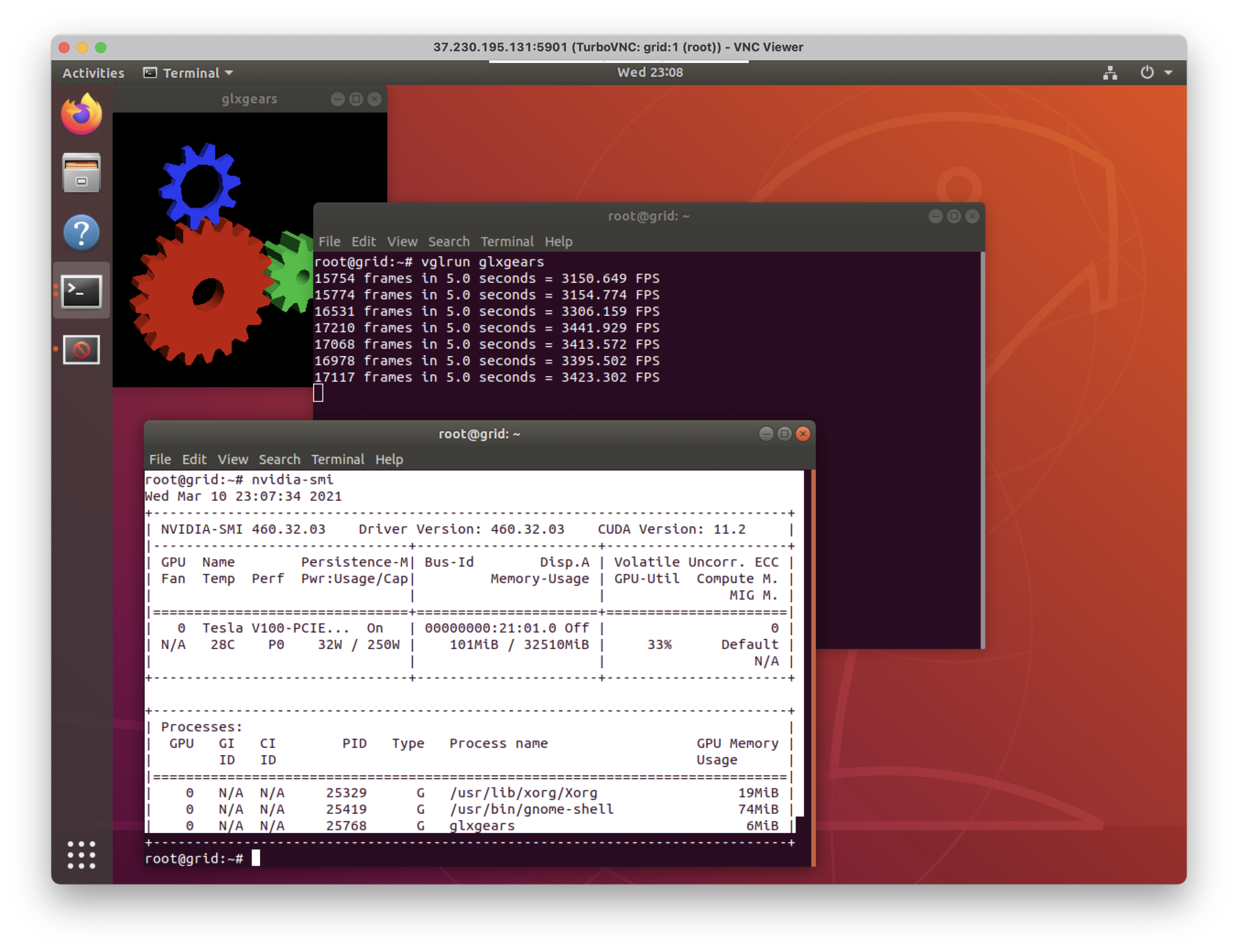The height and width of the screenshot is (952, 1238).
Task: Click the 'glxgears' process row with PID 25768
Action: [x=469, y=826]
